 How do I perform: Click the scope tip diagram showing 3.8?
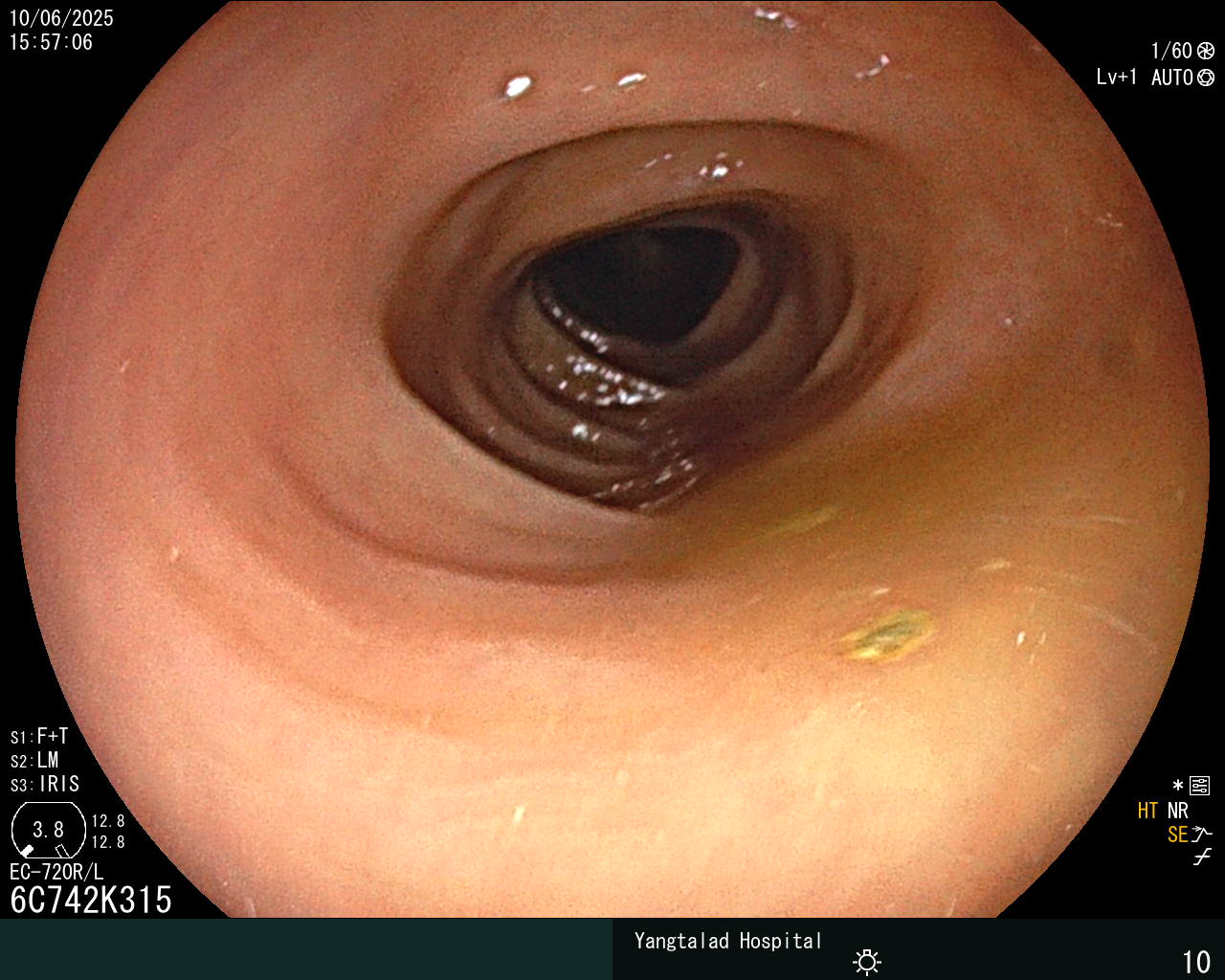click(x=48, y=830)
